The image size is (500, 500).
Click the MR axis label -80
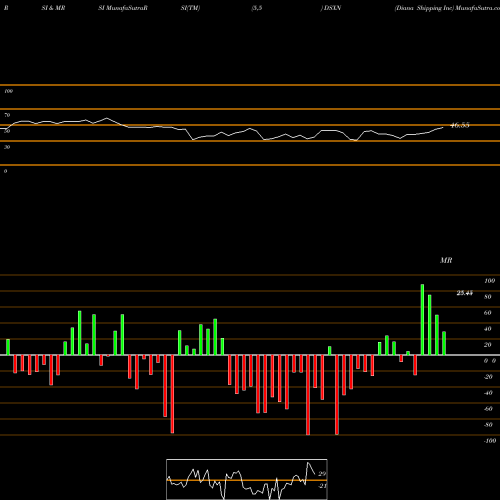tap(488, 425)
